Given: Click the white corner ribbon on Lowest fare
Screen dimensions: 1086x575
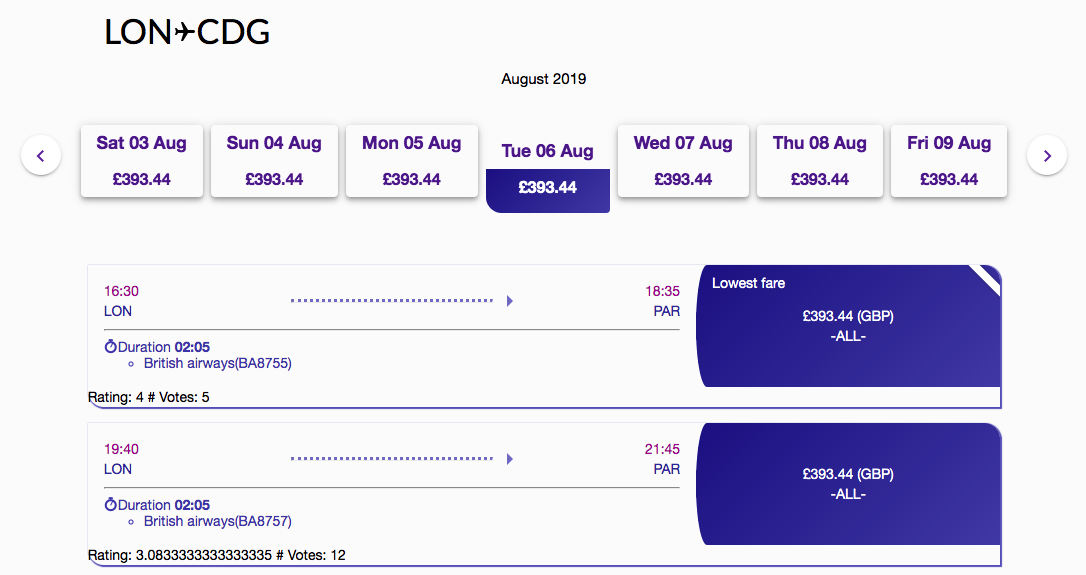Looking at the screenshot, I should click(987, 279).
